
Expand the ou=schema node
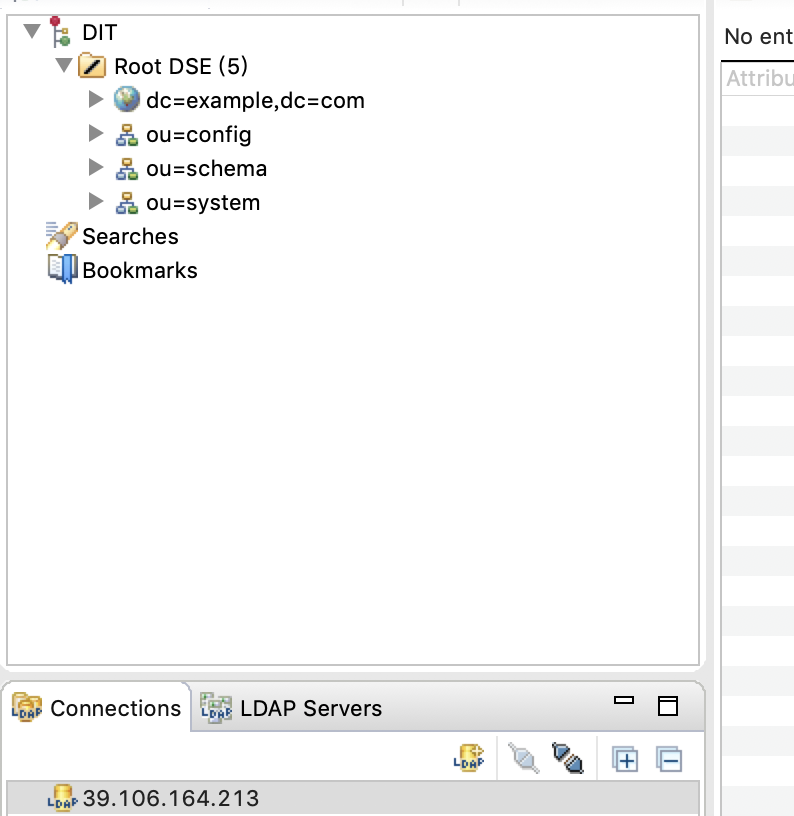[x=95, y=168]
